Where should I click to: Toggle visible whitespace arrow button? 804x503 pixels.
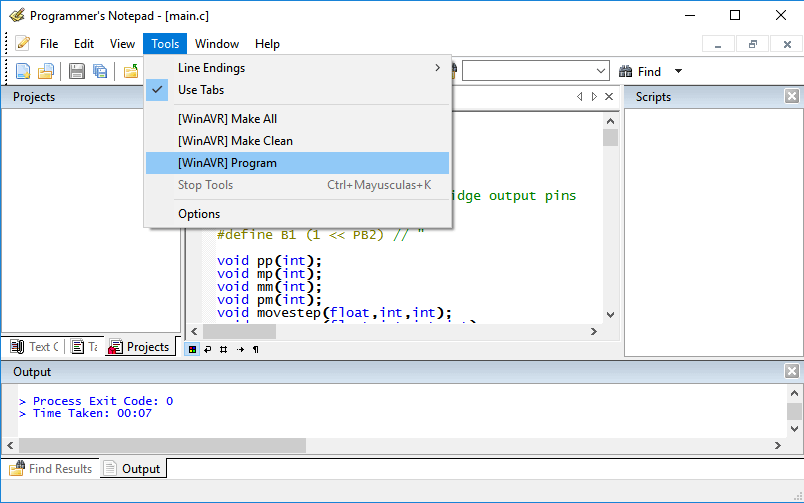[x=240, y=349]
